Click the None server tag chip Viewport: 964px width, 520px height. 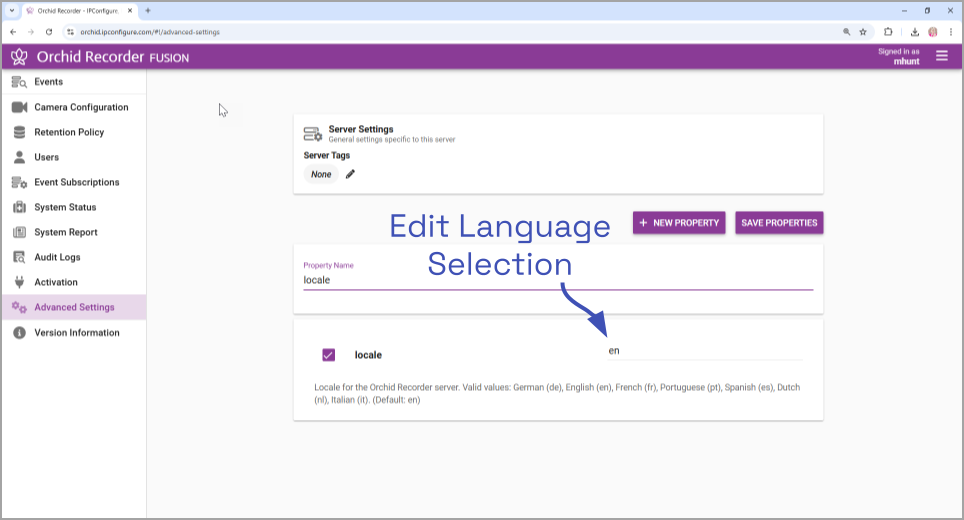click(321, 175)
